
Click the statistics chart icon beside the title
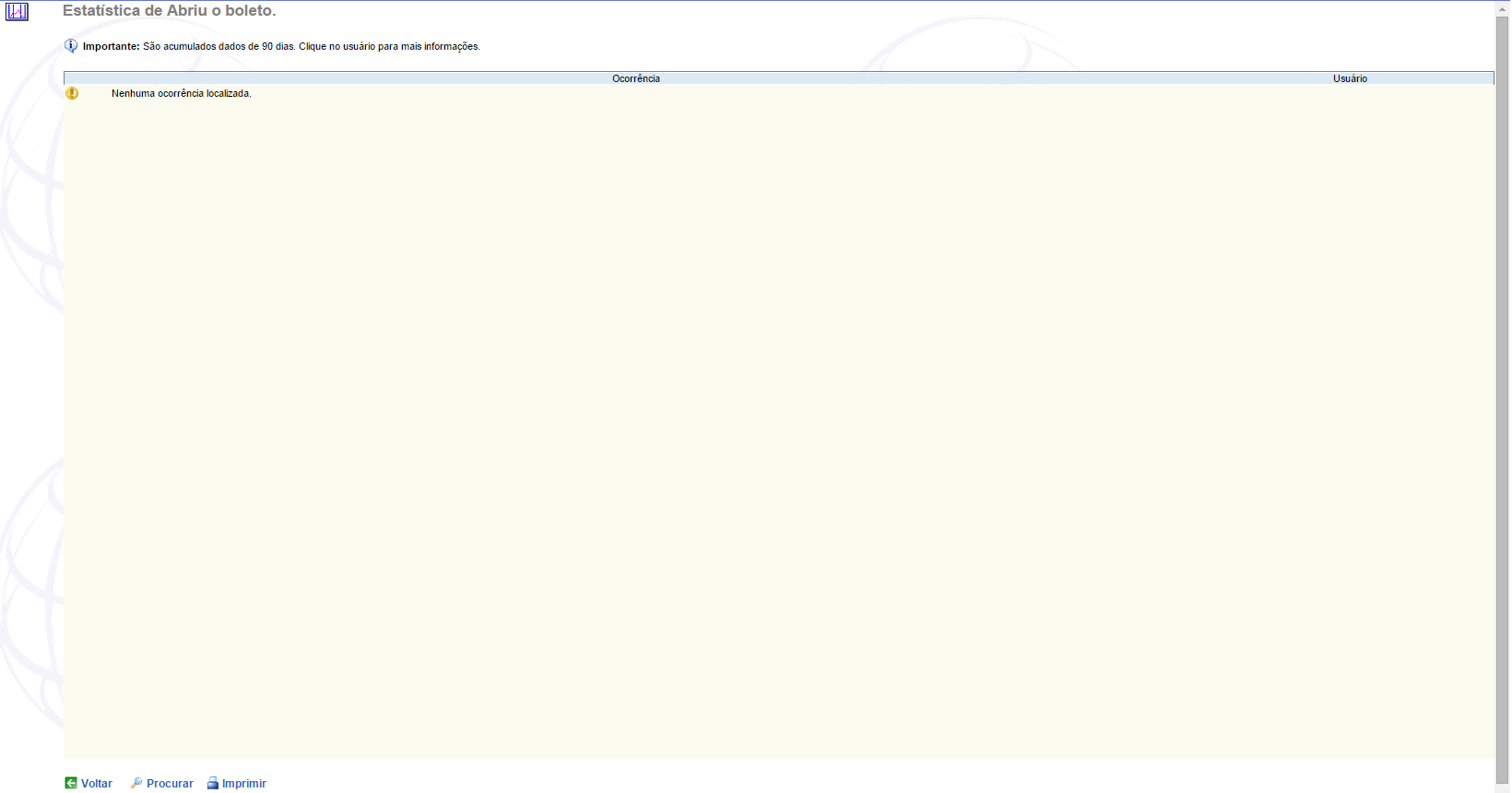click(x=17, y=12)
